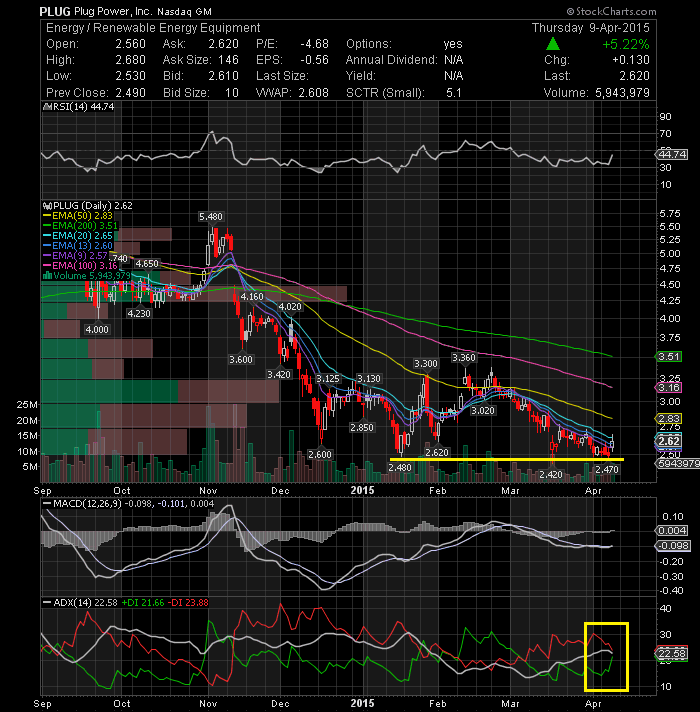Click the 2015 label on price time axis

pyautogui.click(x=362, y=491)
